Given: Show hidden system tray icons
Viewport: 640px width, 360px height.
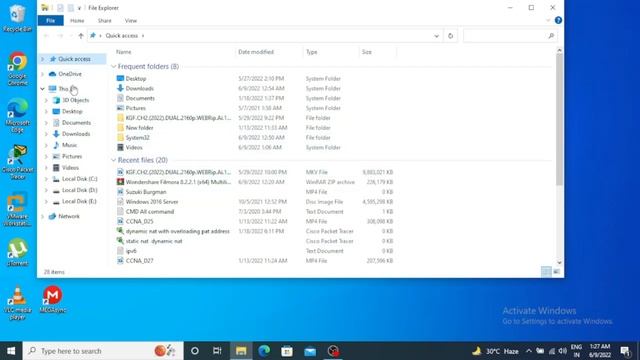Looking at the screenshot, I should coord(529,351).
